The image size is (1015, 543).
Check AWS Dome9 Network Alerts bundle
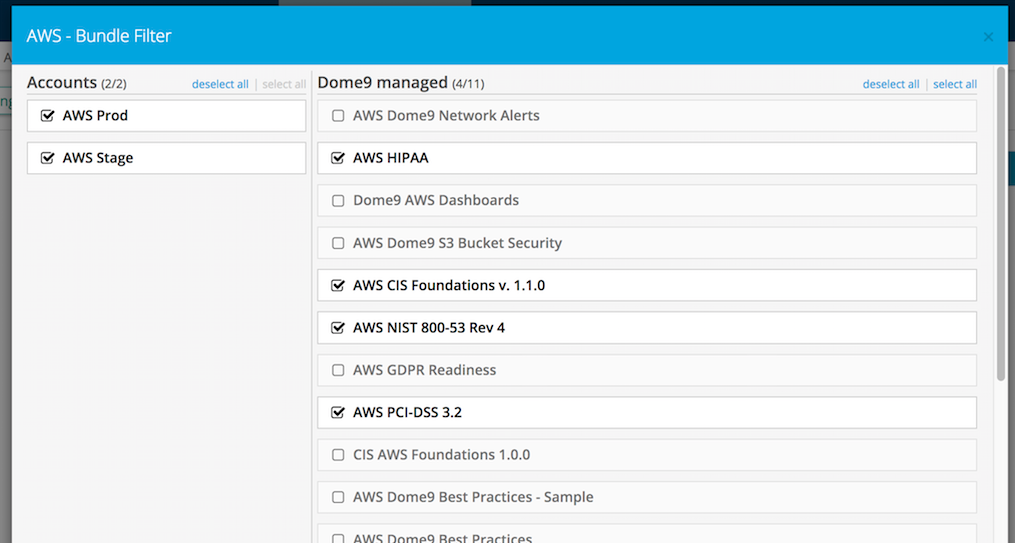click(338, 116)
